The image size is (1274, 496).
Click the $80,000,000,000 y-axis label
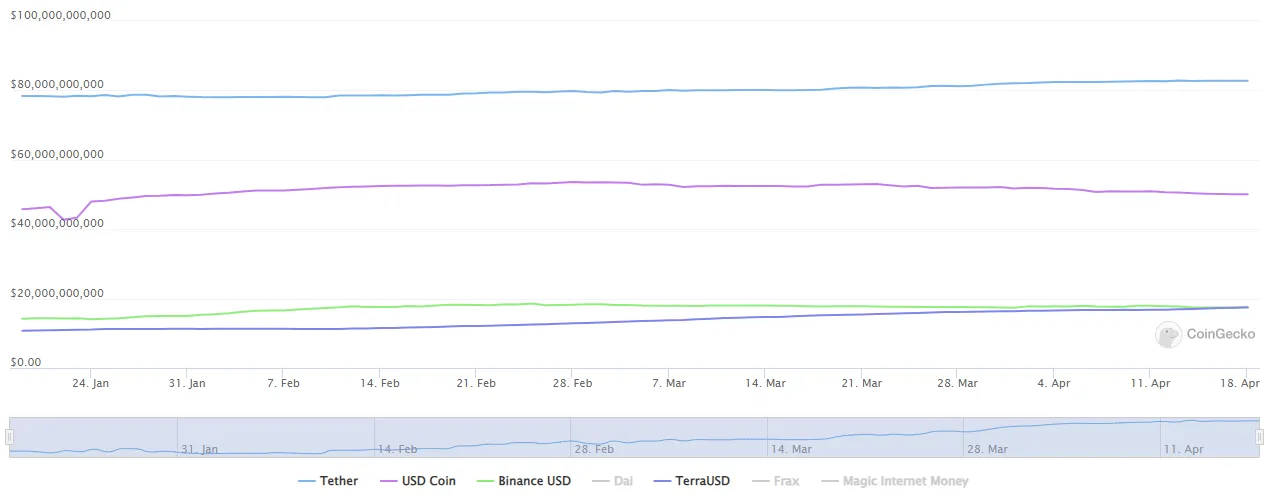pyautogui.click(x=56, y=85)
